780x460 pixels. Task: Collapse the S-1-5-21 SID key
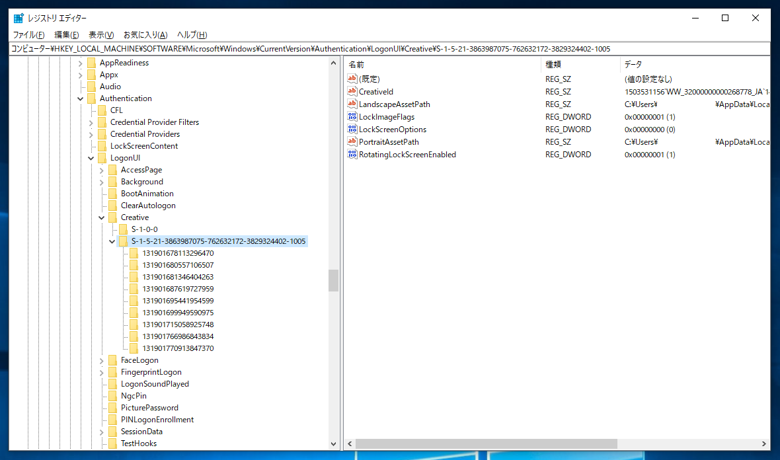click(x=112, y=242)
